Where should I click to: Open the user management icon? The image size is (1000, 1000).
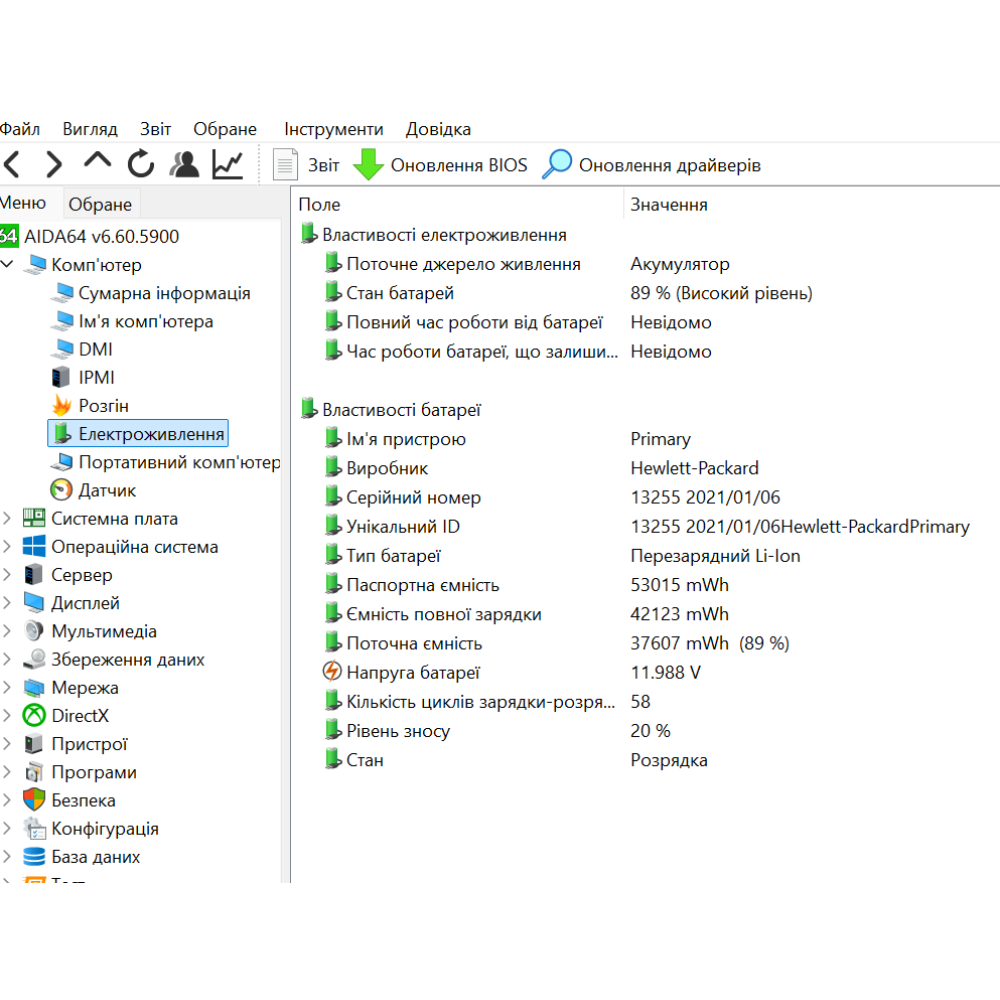184,164
